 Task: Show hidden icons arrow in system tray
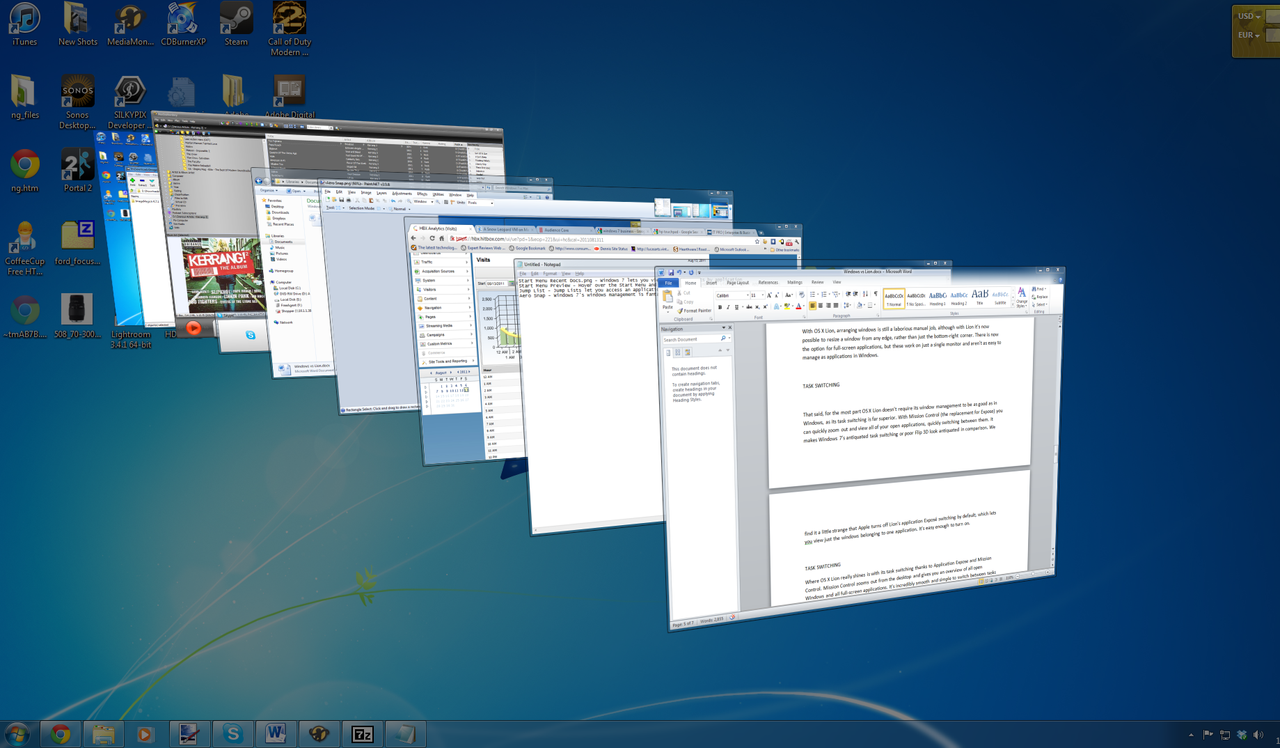coord(1191,735)
